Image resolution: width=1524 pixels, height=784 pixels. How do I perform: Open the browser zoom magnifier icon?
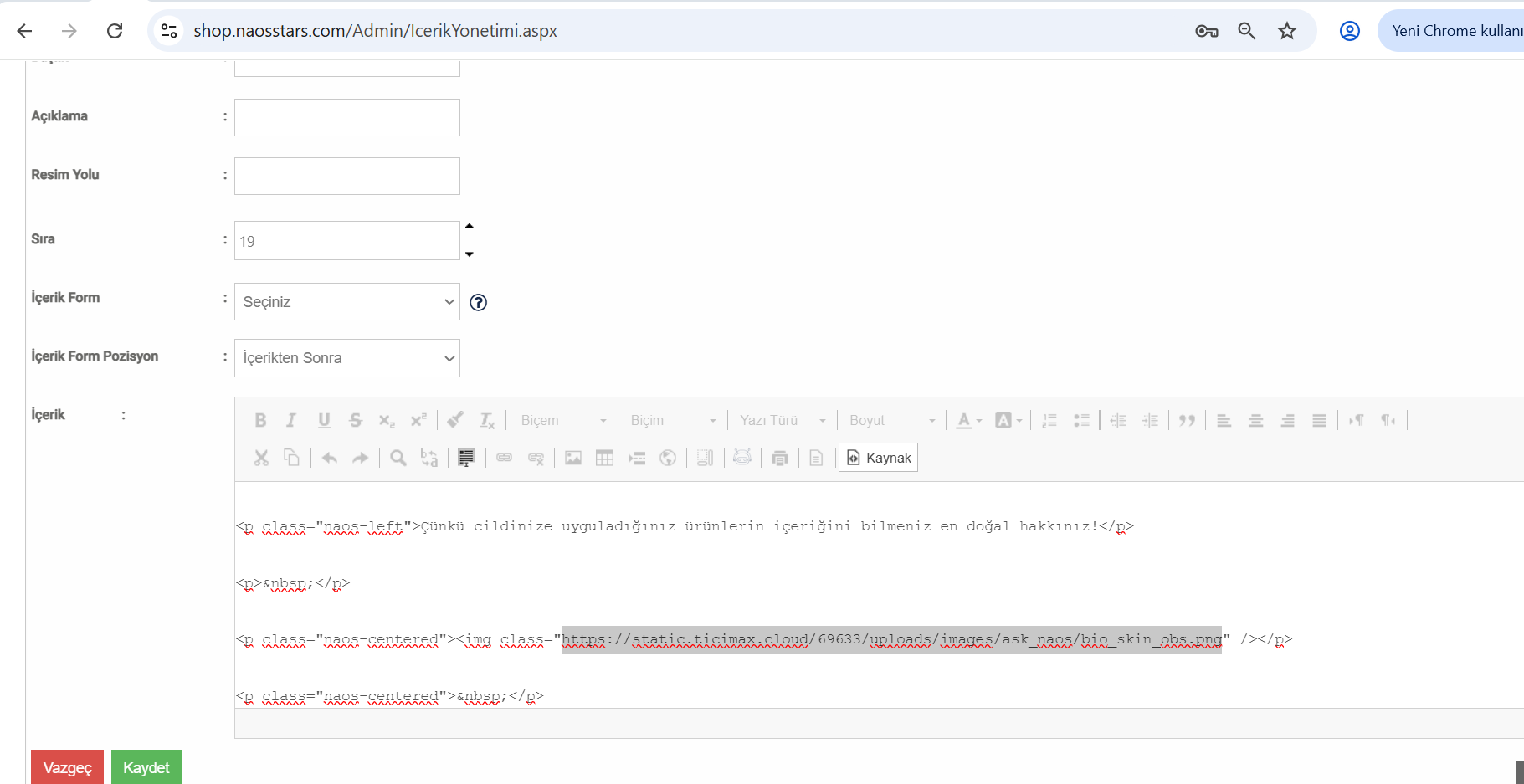point(1247,31)
